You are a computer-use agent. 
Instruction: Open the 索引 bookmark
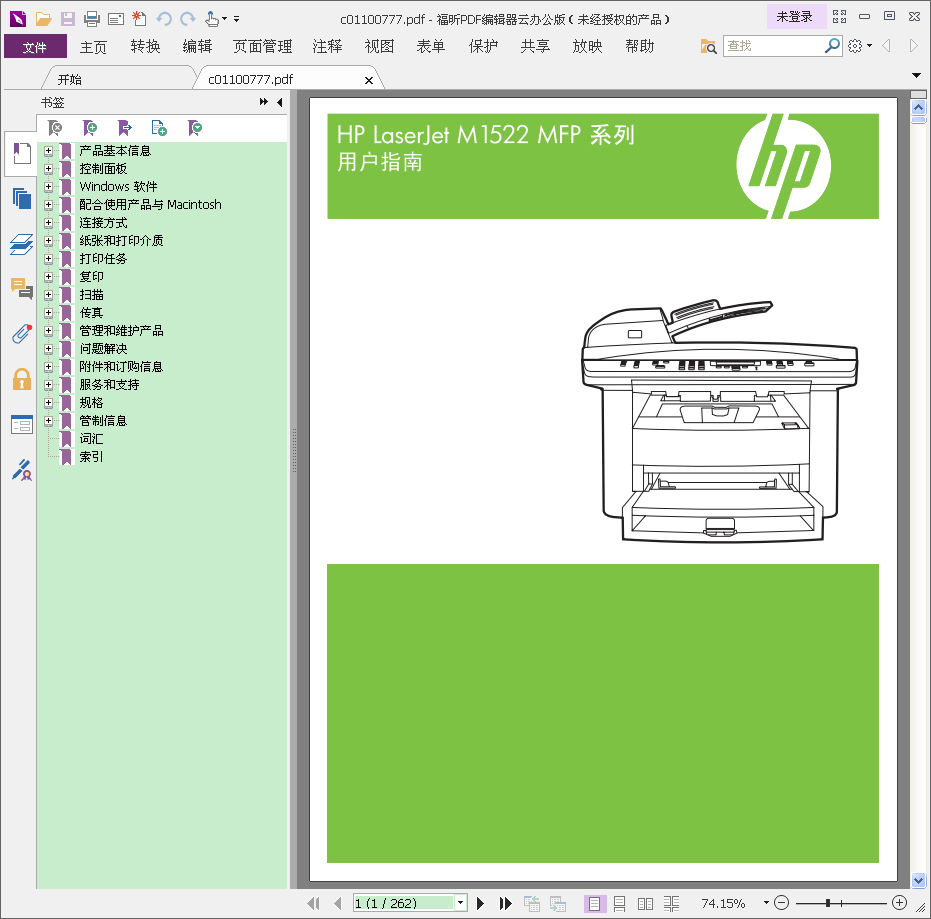pos(91,457)
